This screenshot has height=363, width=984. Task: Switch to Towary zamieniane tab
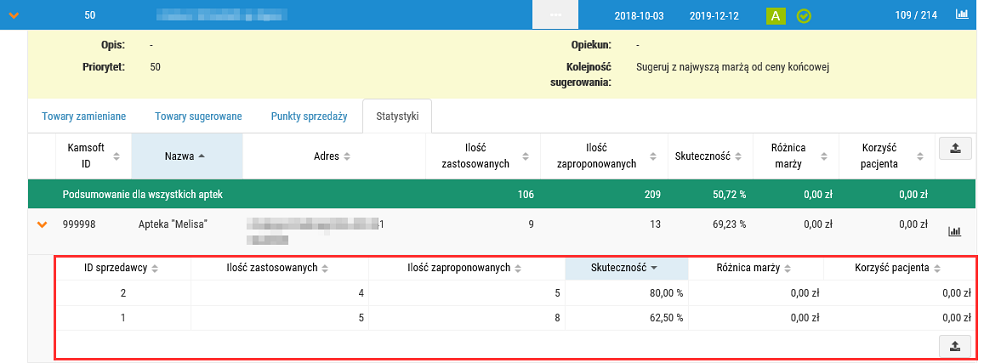[x=84, y=116]
